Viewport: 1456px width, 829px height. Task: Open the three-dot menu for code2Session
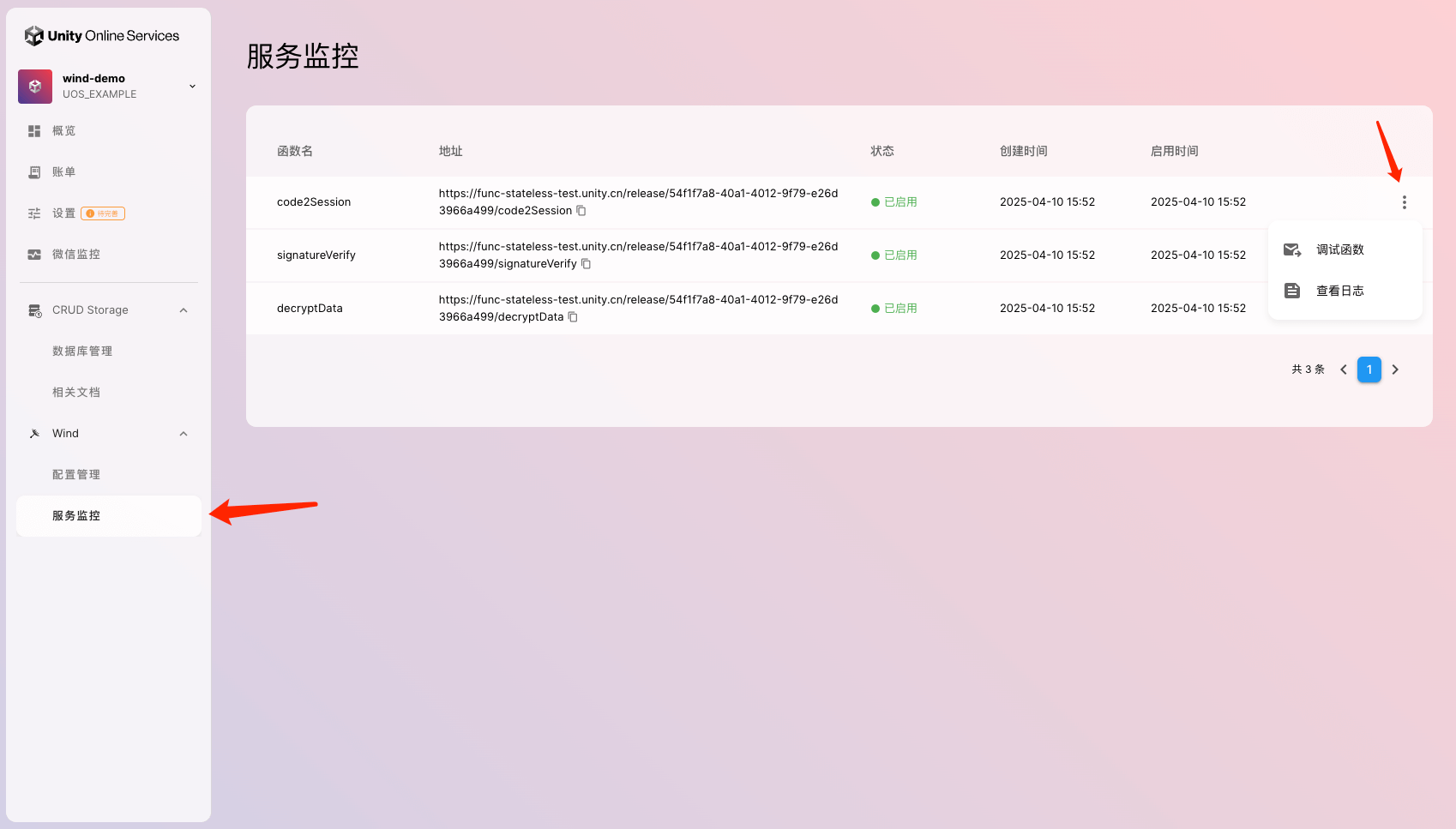click(x=1404, y=202)
